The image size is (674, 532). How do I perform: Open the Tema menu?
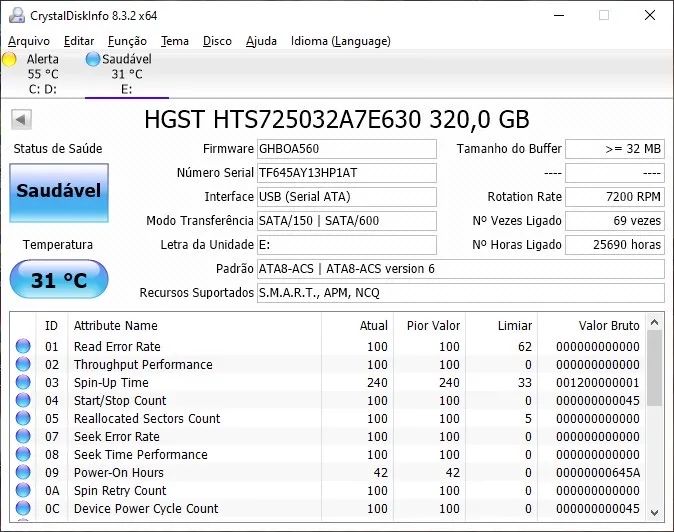[175, 41]
